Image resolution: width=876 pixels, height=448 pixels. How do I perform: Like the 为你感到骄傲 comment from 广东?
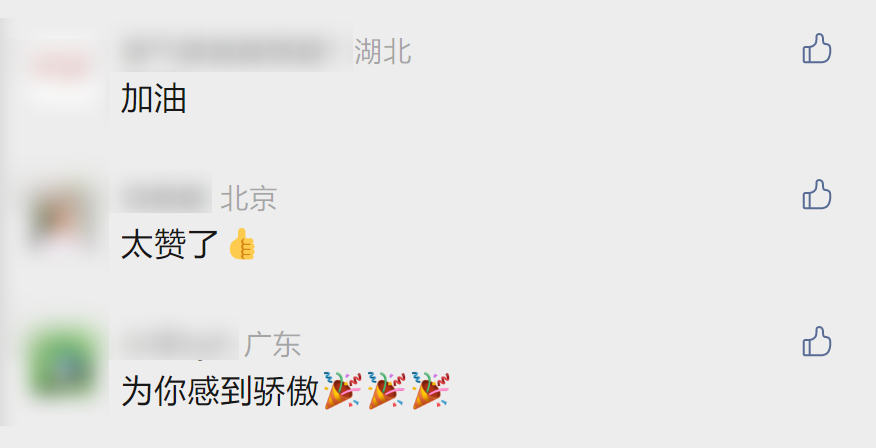pos(817,342)
